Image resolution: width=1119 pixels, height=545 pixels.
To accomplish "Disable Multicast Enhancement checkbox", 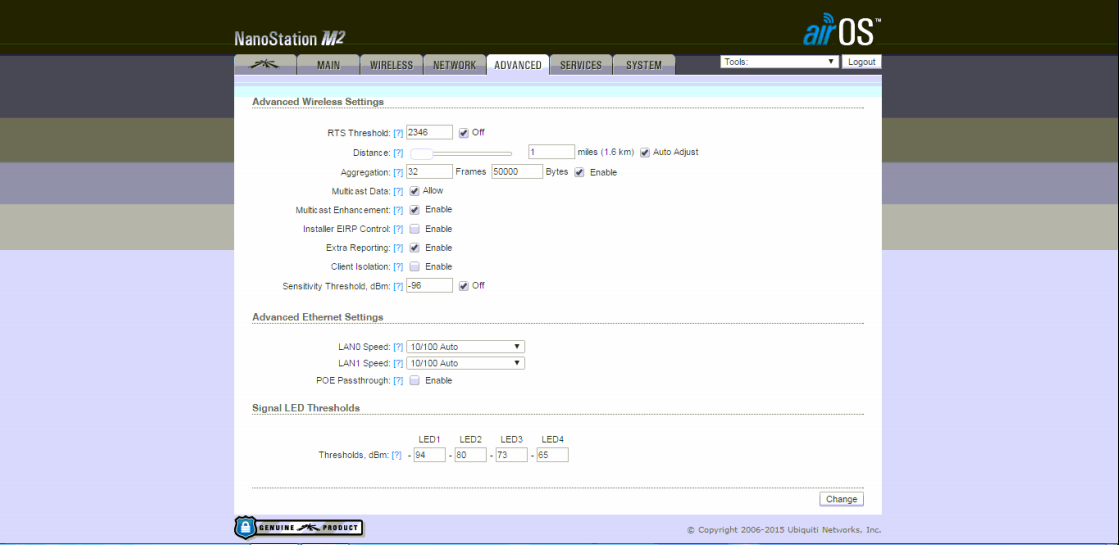I will [x=414, y=210].
